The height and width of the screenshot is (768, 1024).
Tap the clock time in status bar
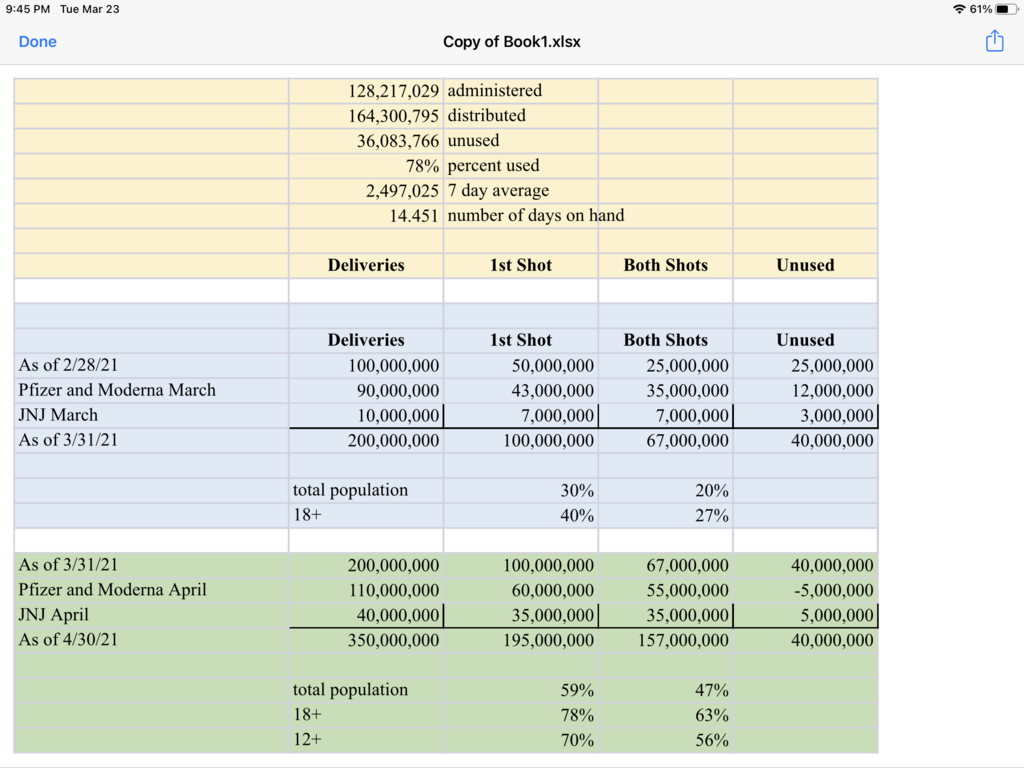(x=27, y=9)
